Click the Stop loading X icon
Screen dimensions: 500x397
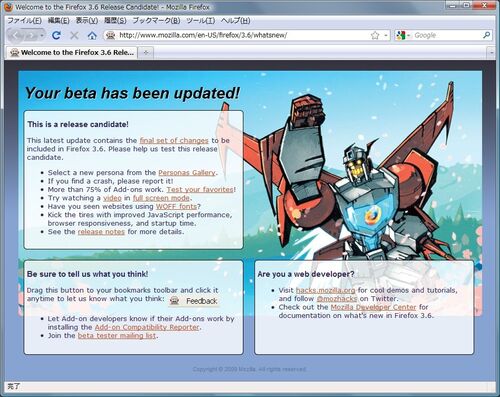[74, 35]
